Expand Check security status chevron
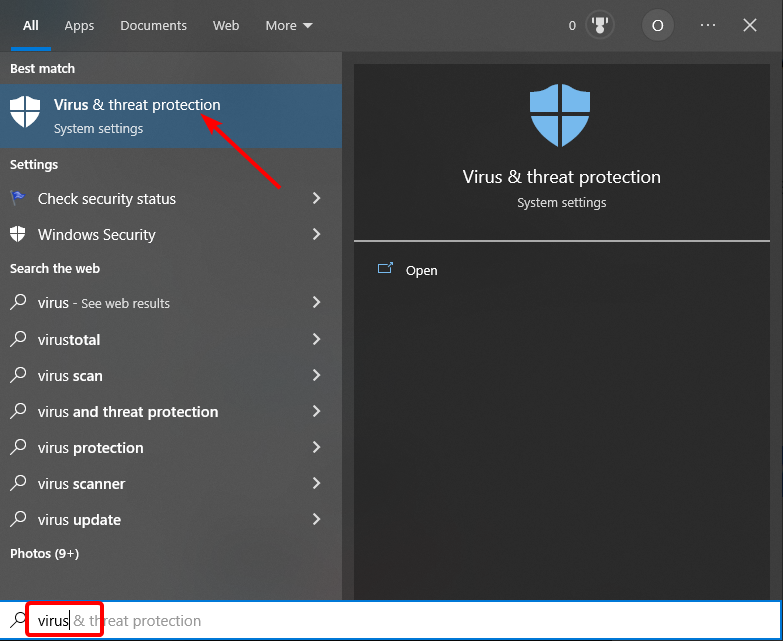The image size is (783, 641). click(x=316, y=198)
